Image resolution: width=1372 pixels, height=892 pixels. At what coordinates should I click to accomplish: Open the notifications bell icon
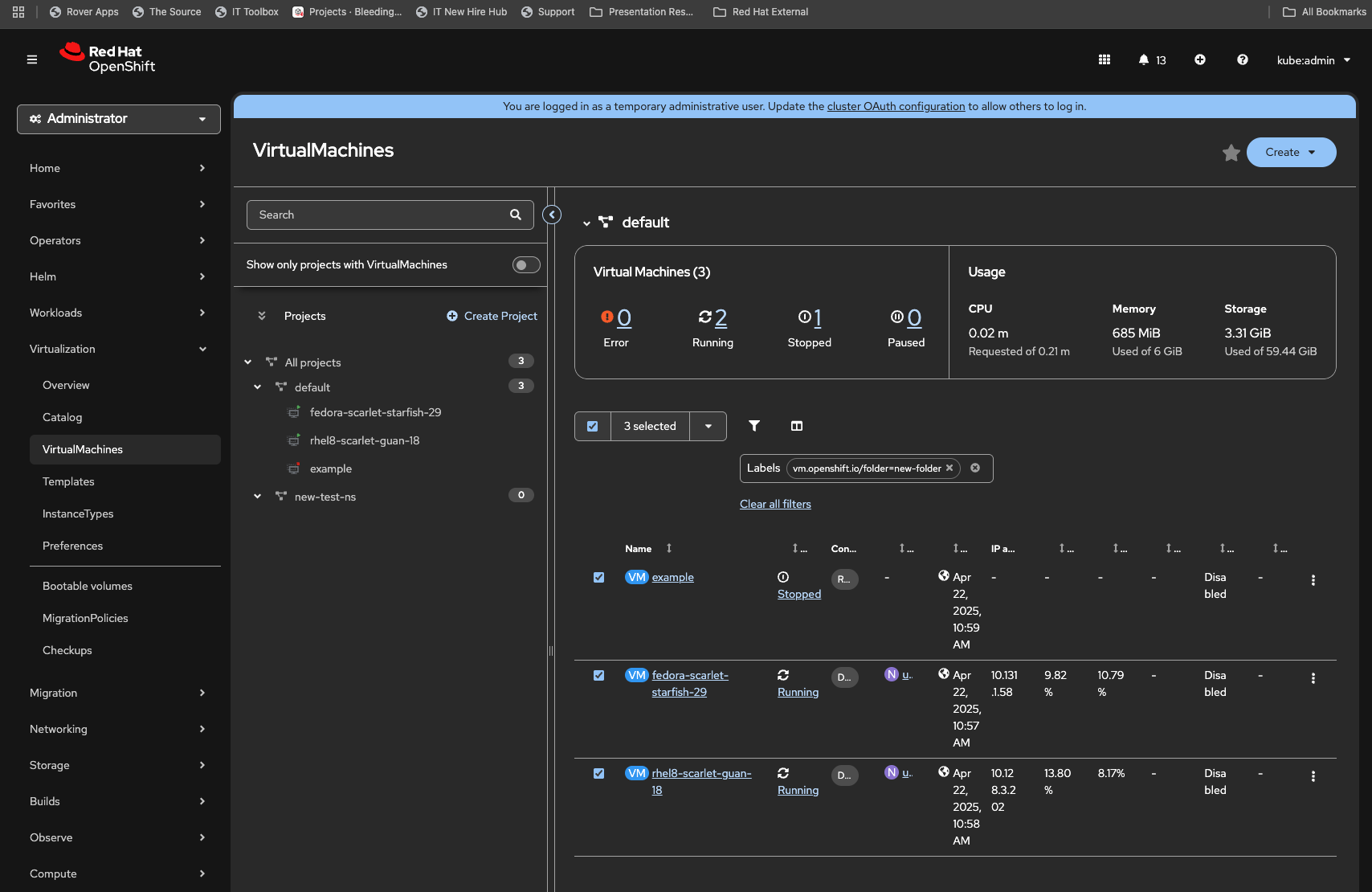coord(1144,60)
